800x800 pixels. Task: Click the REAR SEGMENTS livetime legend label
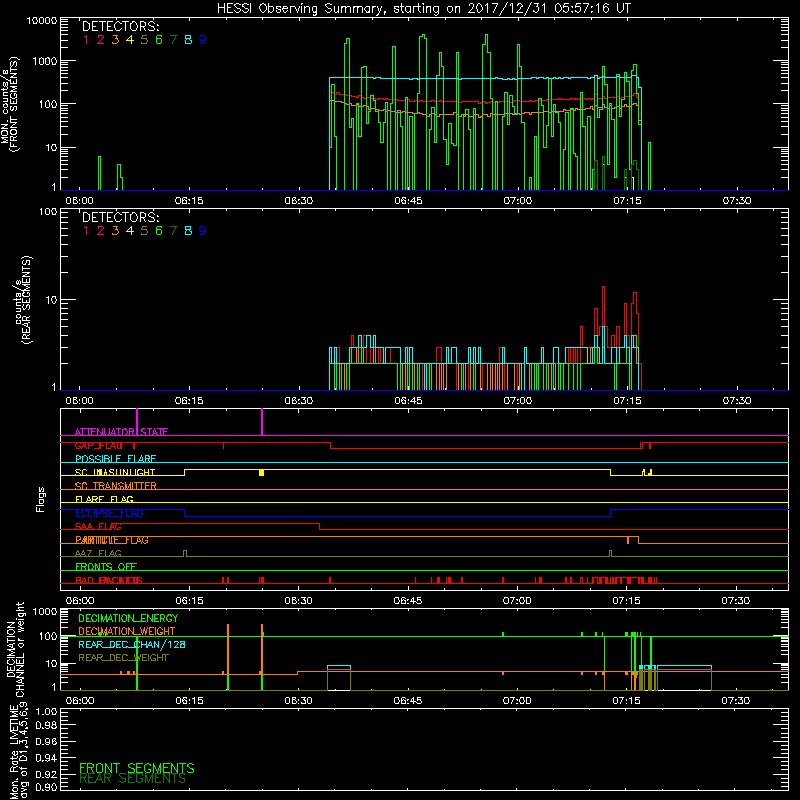(x=133, y=779)
